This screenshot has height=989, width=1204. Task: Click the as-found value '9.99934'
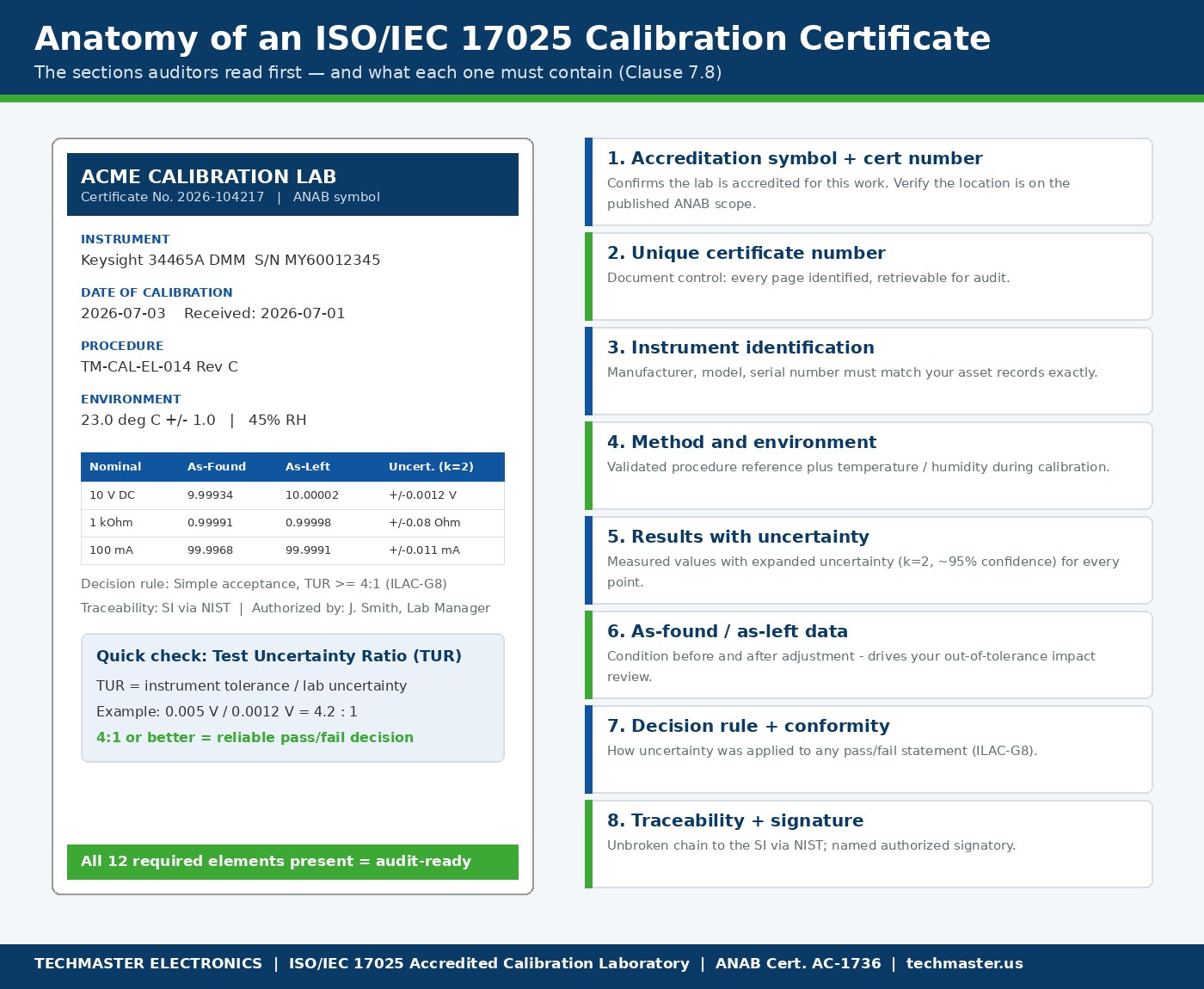(210, 495)
